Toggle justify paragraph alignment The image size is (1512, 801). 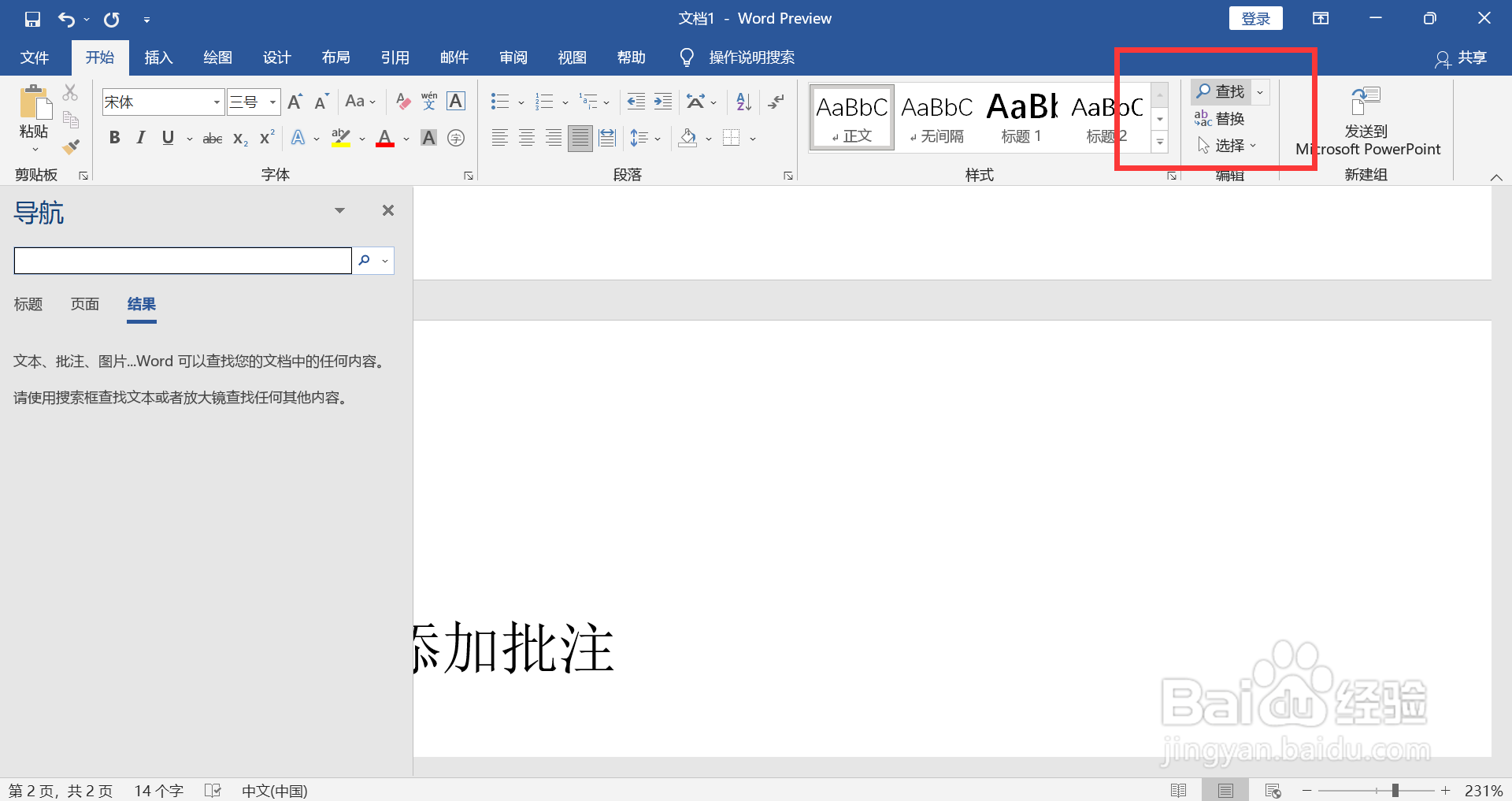pyautogui.click(x=580, y=139)
